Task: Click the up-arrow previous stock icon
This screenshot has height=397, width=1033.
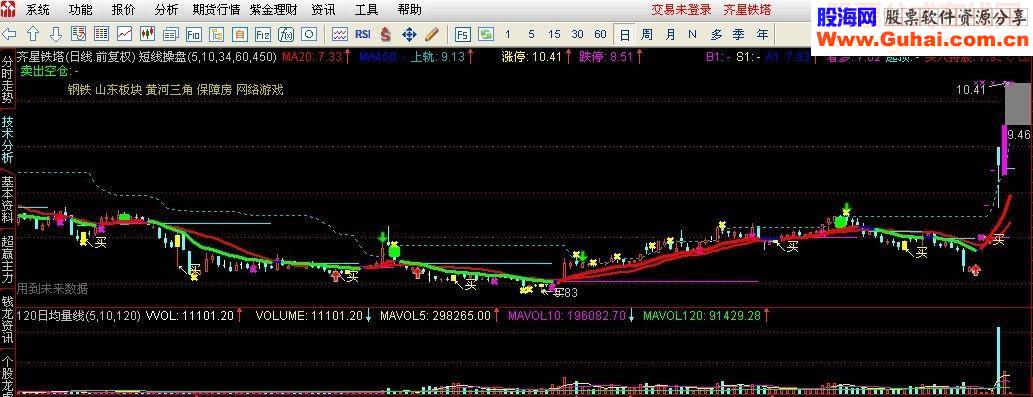Action: click(33, 34)
